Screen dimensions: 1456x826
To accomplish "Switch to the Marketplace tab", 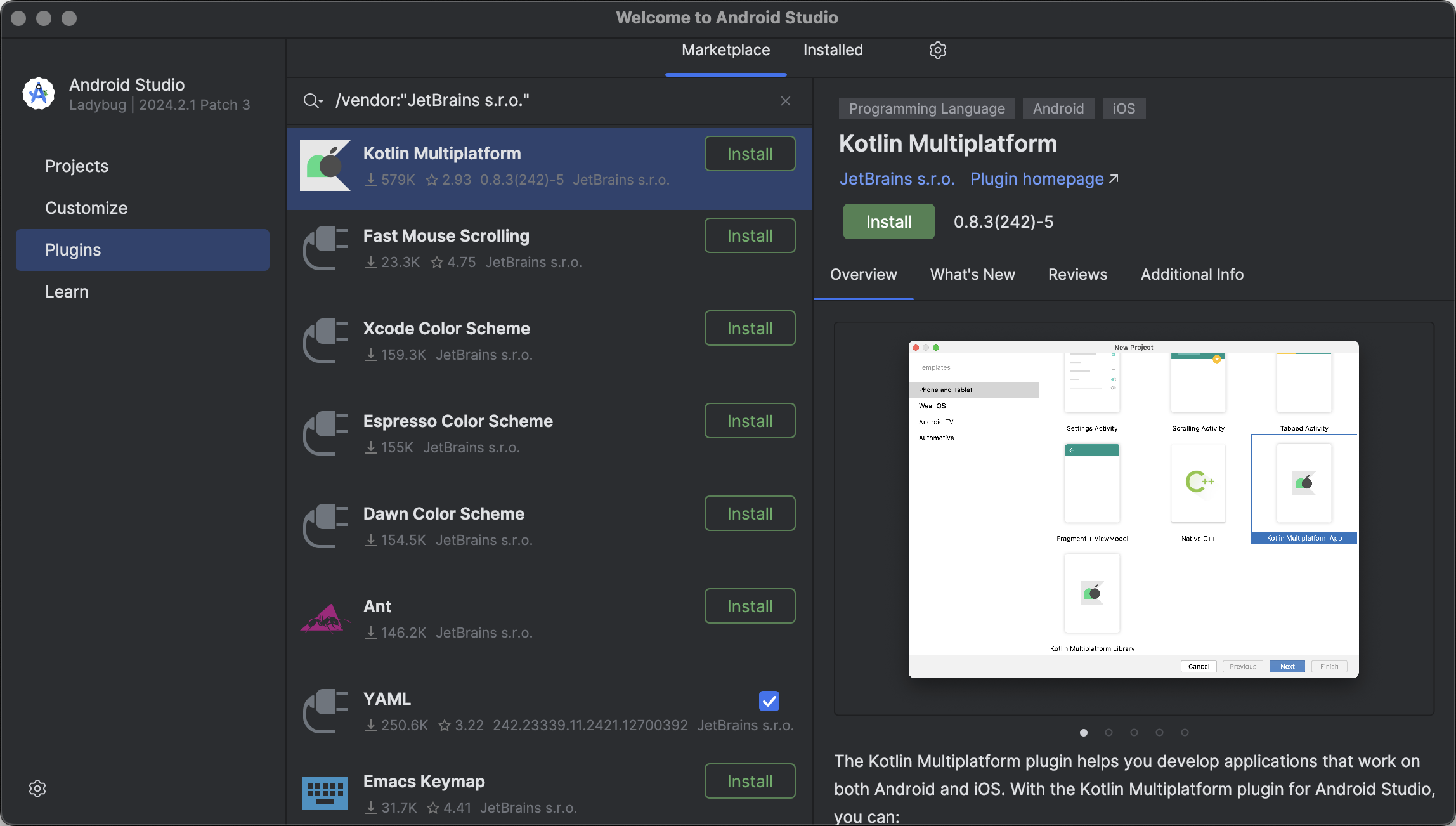I will [x=725, y=50].
